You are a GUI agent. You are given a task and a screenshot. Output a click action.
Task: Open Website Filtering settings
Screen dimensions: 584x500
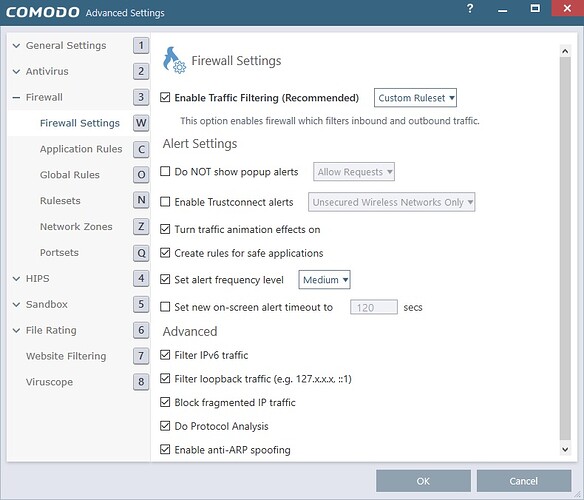66,356
